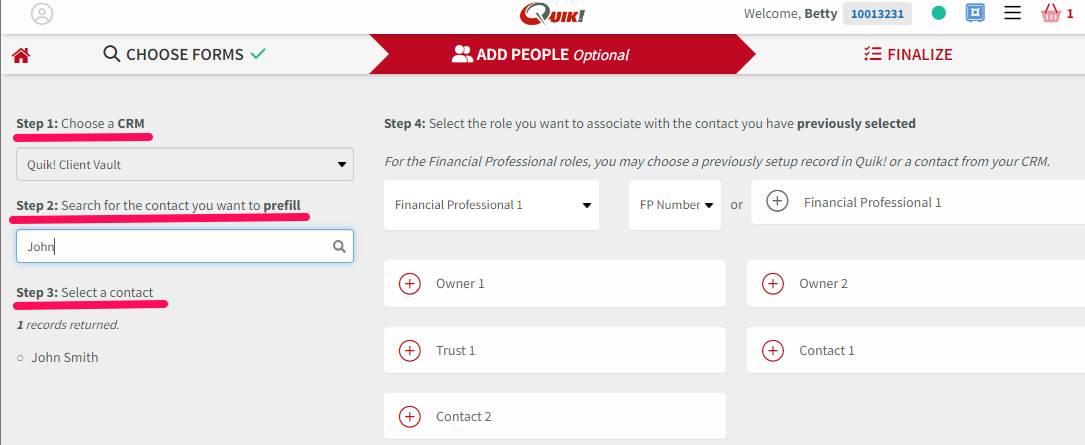Viewport: 1085px width, 445px height.
Task: Click the contact search input field
Action: point(185,246)
